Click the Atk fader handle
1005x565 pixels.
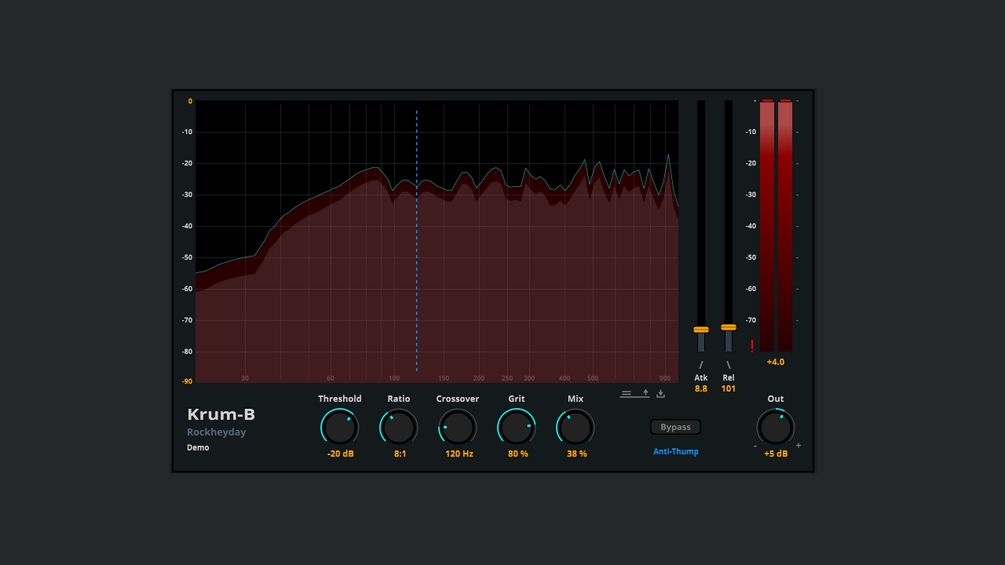pos(701,329)
